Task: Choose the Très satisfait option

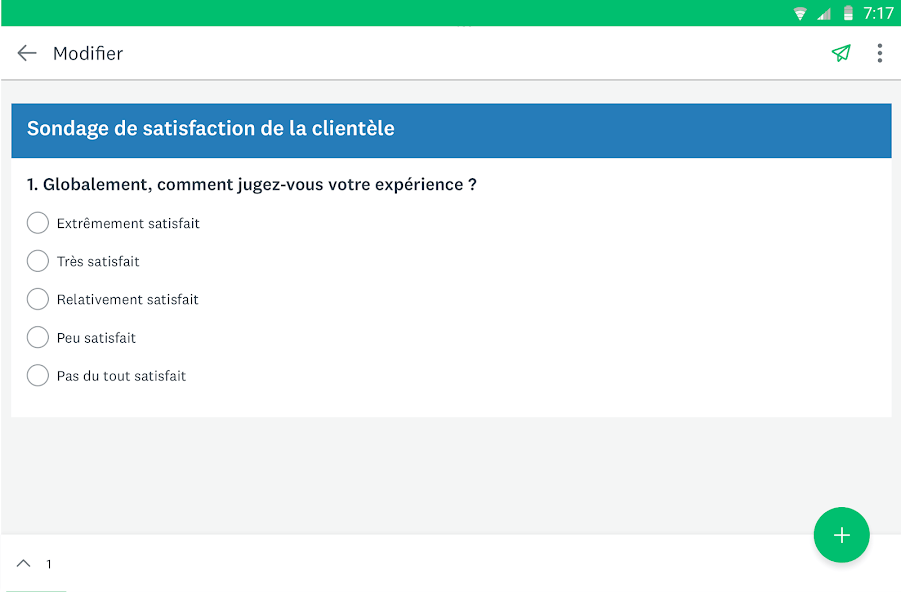Action: [38, 261]
